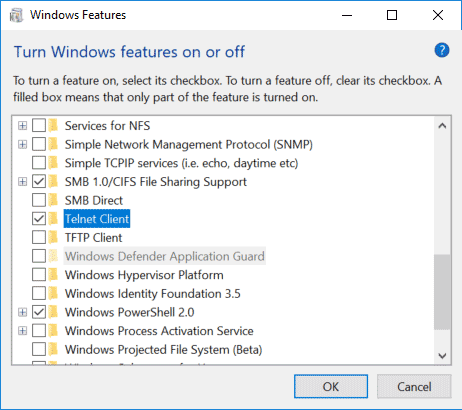Select the TFTP Client label
This screenshot has height=410, width=462.
tap(94, 238)
